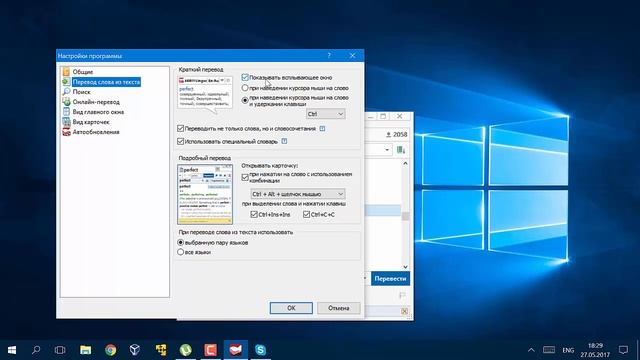Open Вид главного окна settings

(x=98, y=112)
